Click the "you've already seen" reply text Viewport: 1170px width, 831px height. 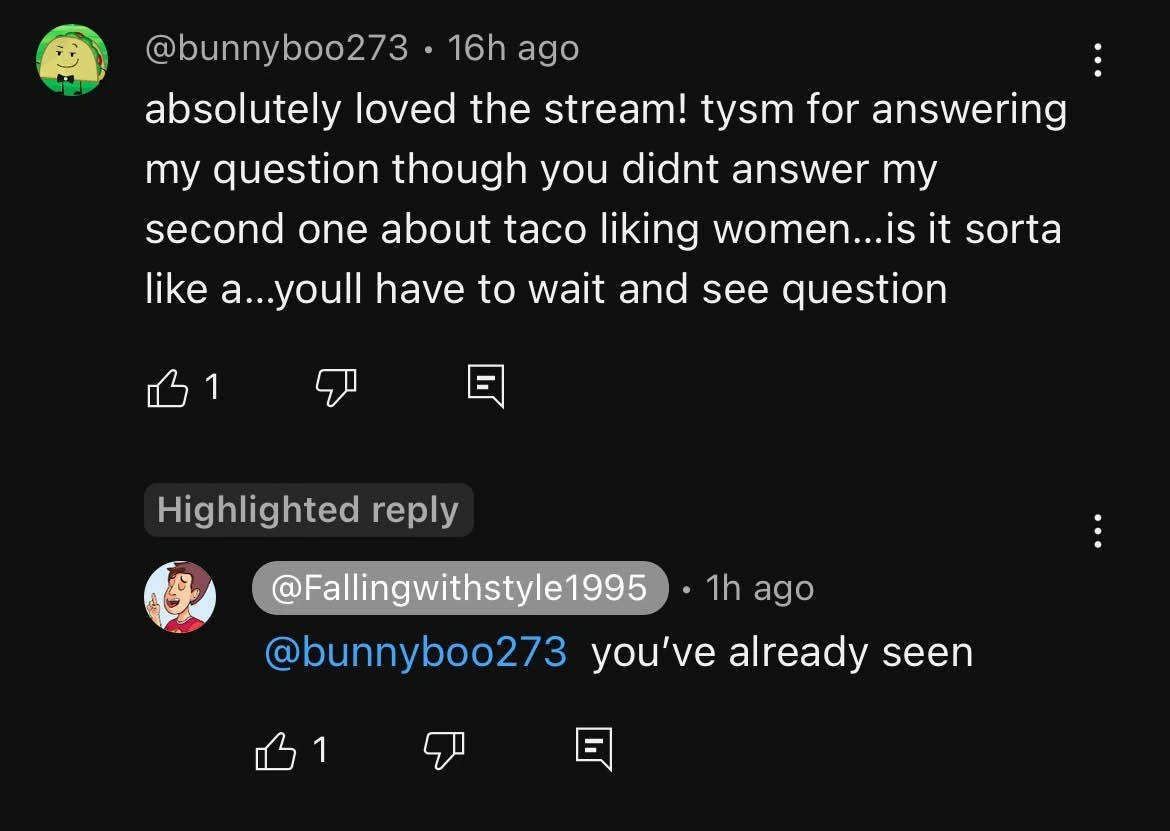[782, 652]
